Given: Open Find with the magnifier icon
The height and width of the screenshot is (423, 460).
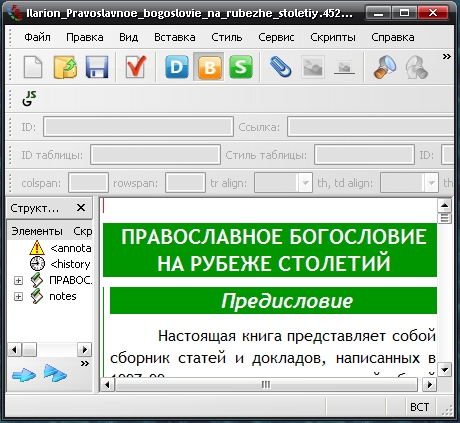Looking at the screenshot, I should (x=385, y=67).
